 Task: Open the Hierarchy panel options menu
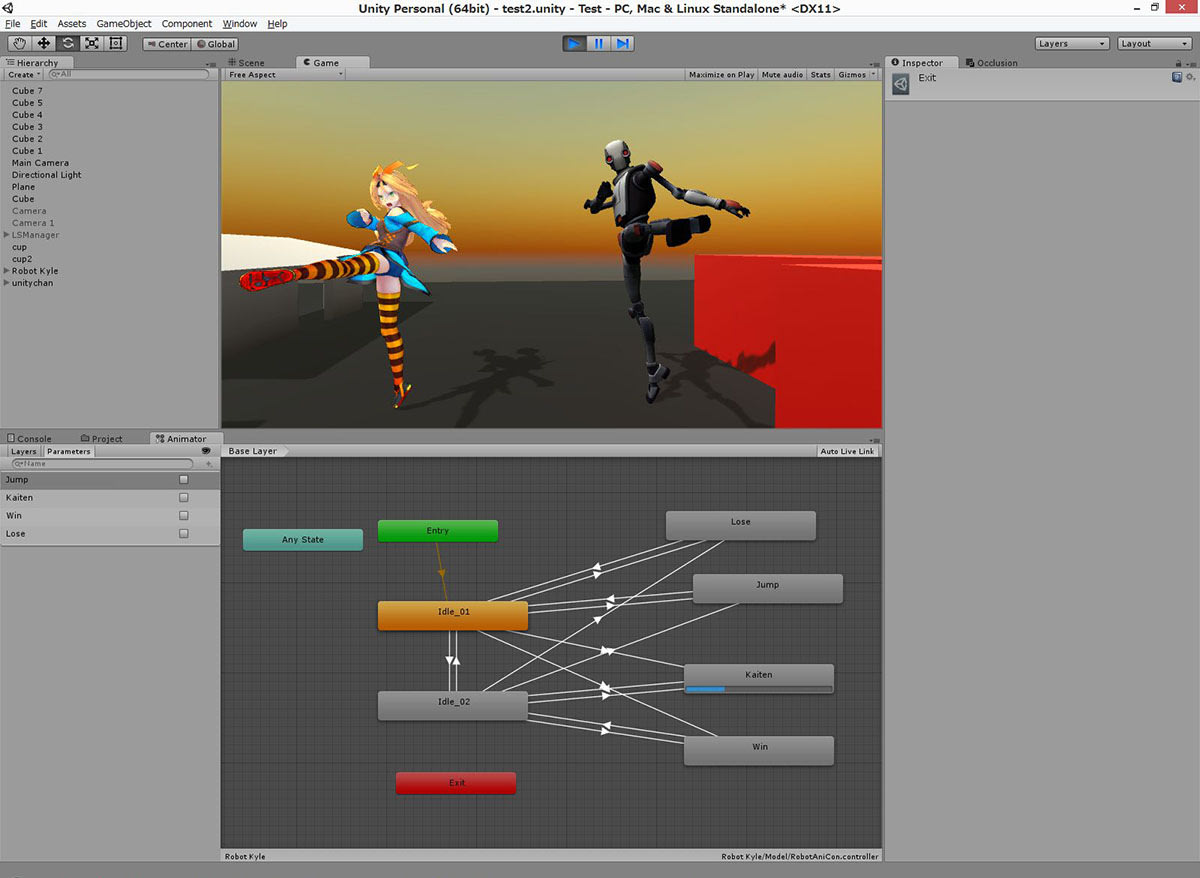(212, 63)
